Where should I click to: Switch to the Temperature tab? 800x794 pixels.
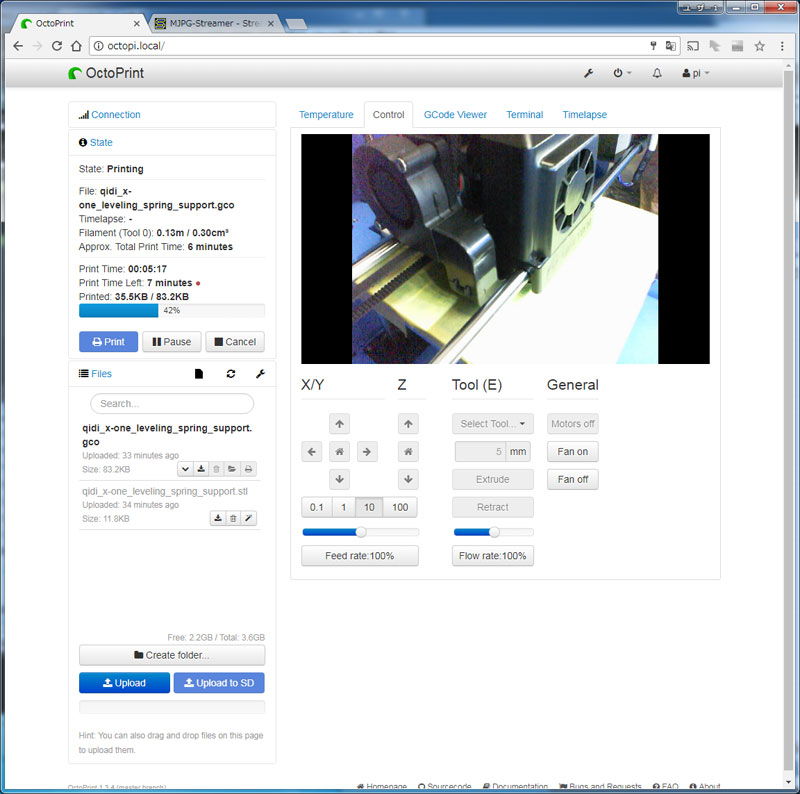coord(326,115)
